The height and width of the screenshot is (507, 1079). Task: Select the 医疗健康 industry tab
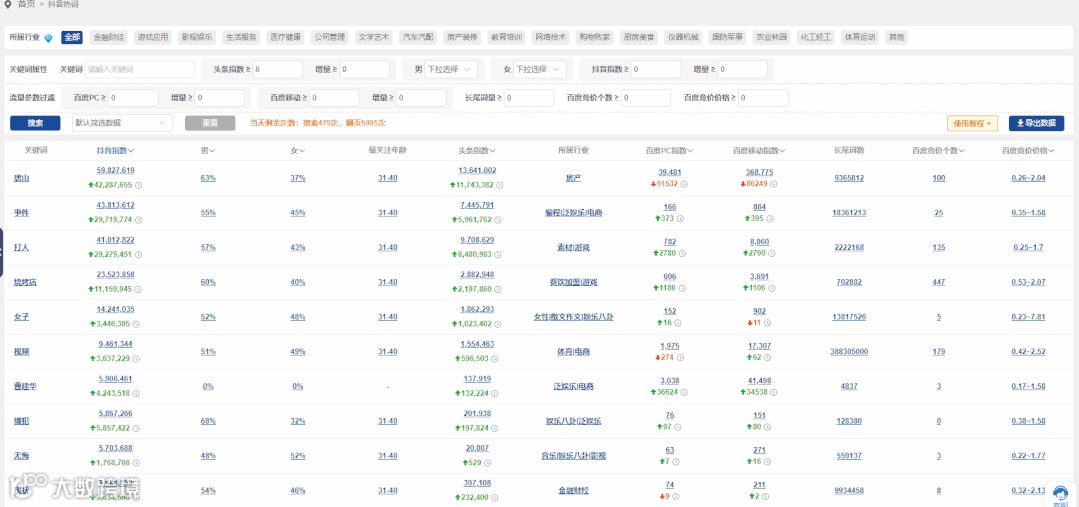pos(286,37)
